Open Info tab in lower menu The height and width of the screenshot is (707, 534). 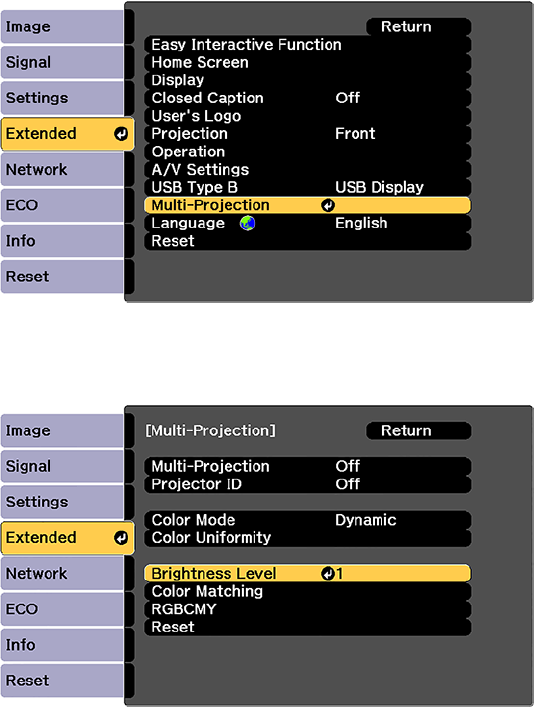62,645
